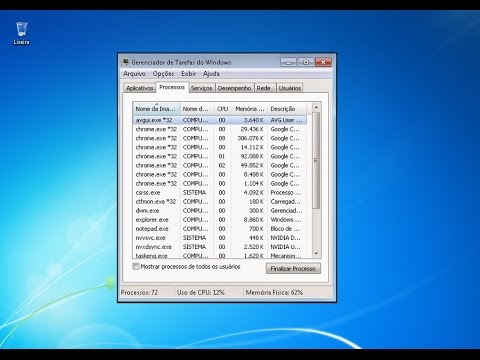Screen dimensions: 480x360
Task: Open the Lixeira recycle bin icon
Action: click(22, 33)
